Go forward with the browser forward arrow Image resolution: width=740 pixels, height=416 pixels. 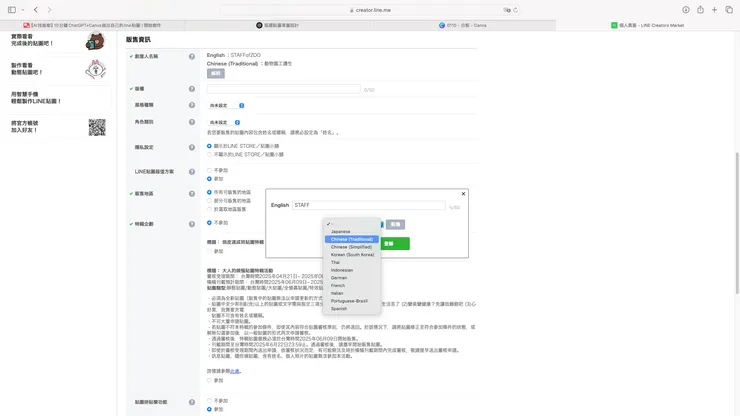49,9
